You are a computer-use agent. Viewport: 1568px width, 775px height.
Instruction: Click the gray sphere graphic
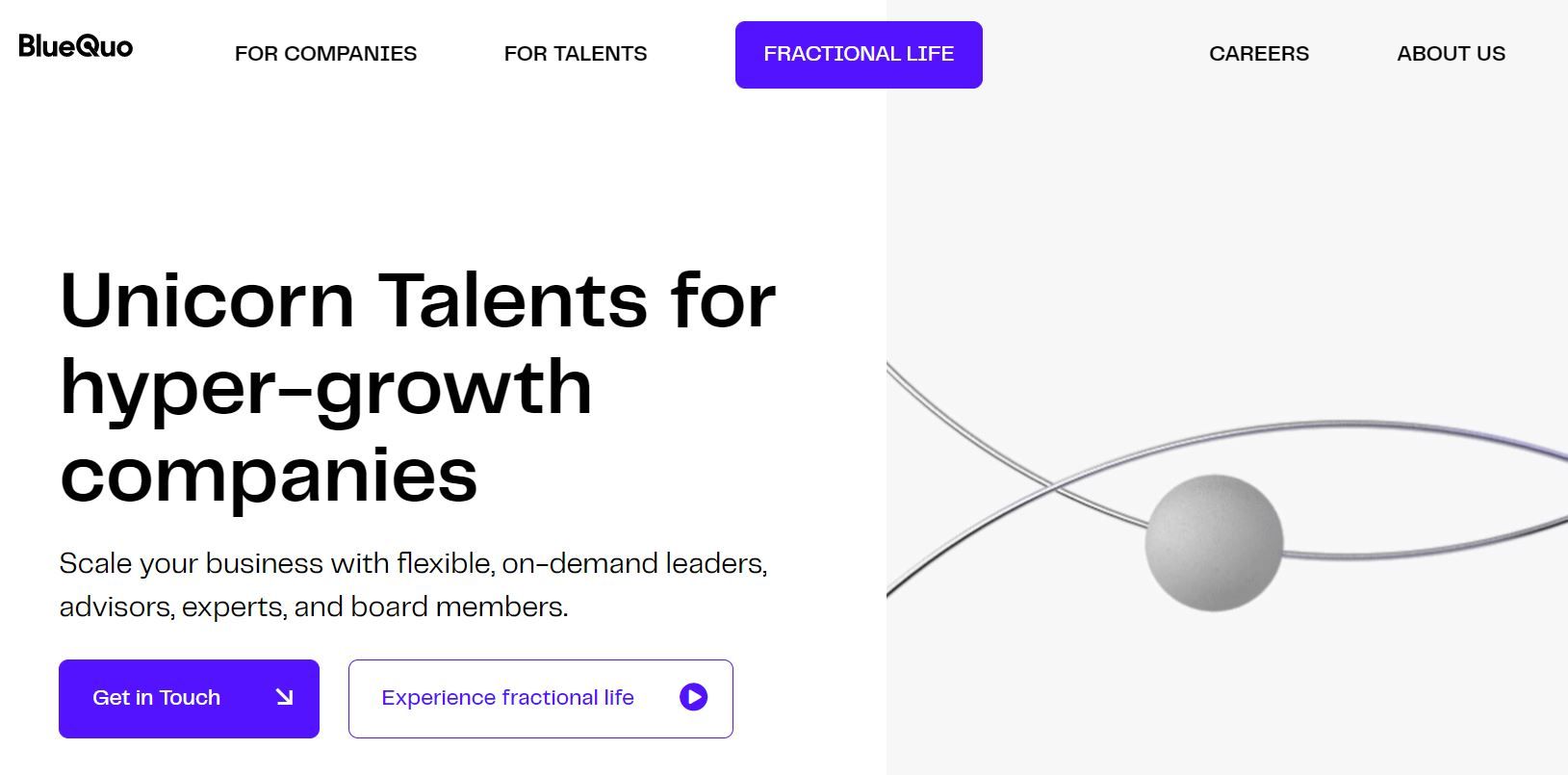coord(1213,542)
